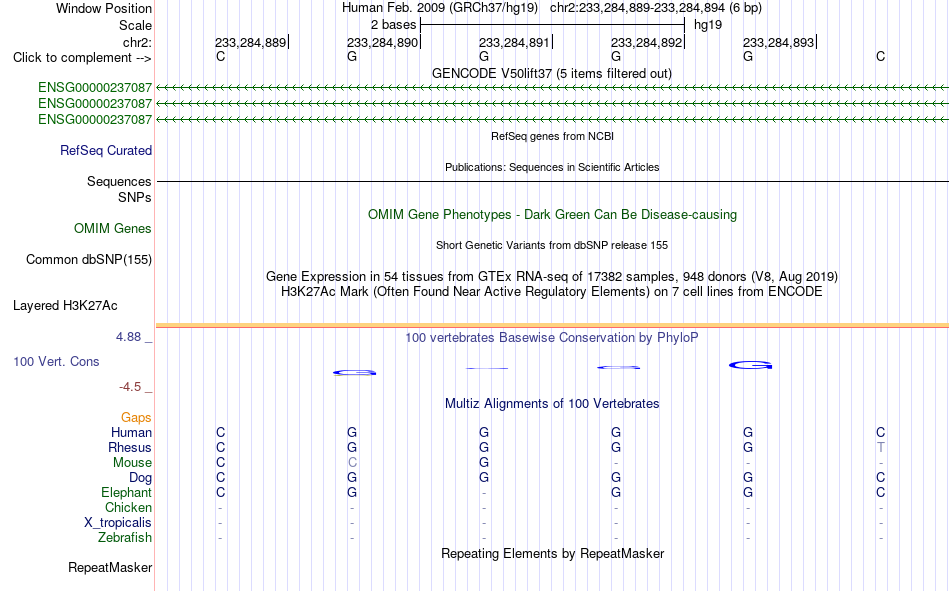Viewport: 950px width, 591px height.
Task: Click the Zebrafish alignment row label
Action: coord(125,538)
